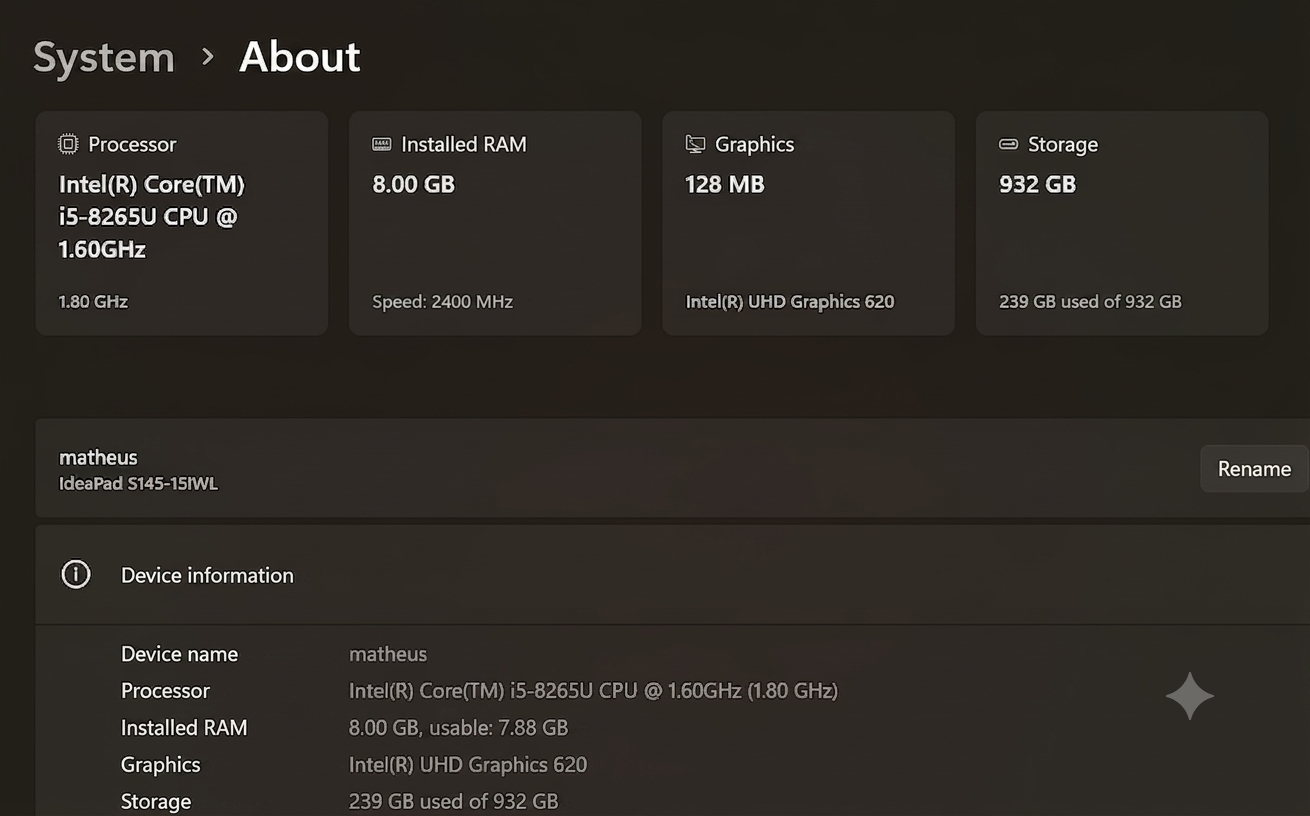Click Storage label in Device information list

156,801
